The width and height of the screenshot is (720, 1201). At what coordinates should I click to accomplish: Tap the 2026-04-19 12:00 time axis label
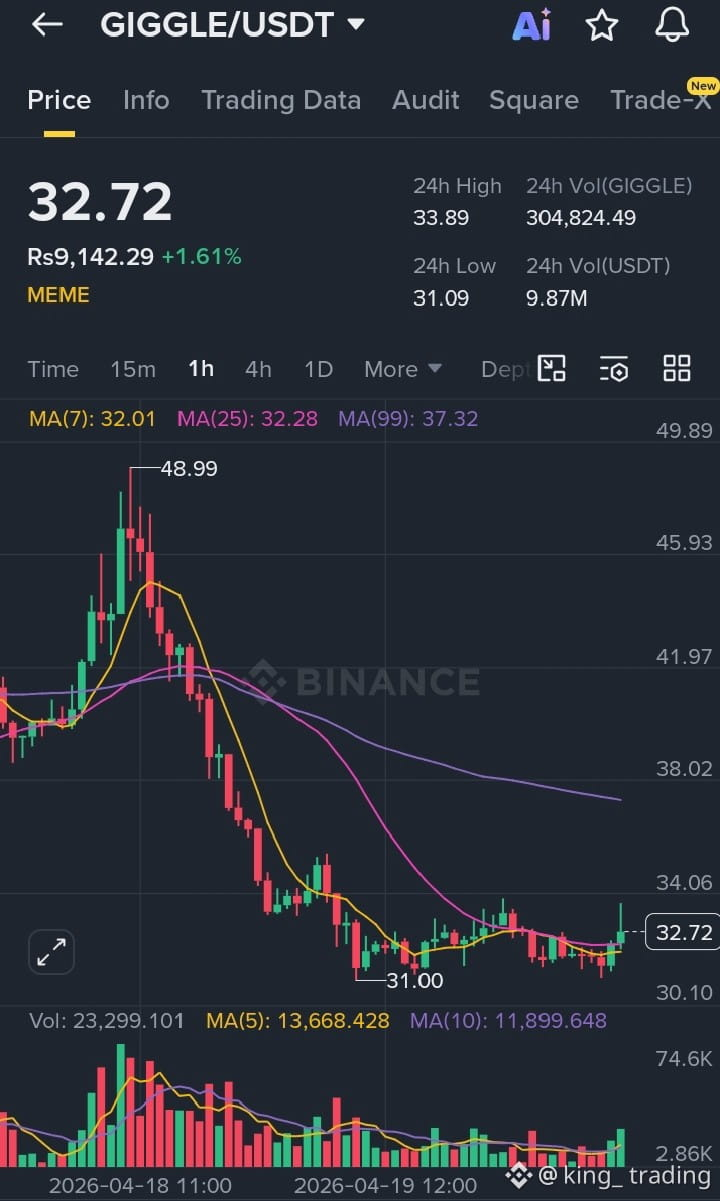385,1185
